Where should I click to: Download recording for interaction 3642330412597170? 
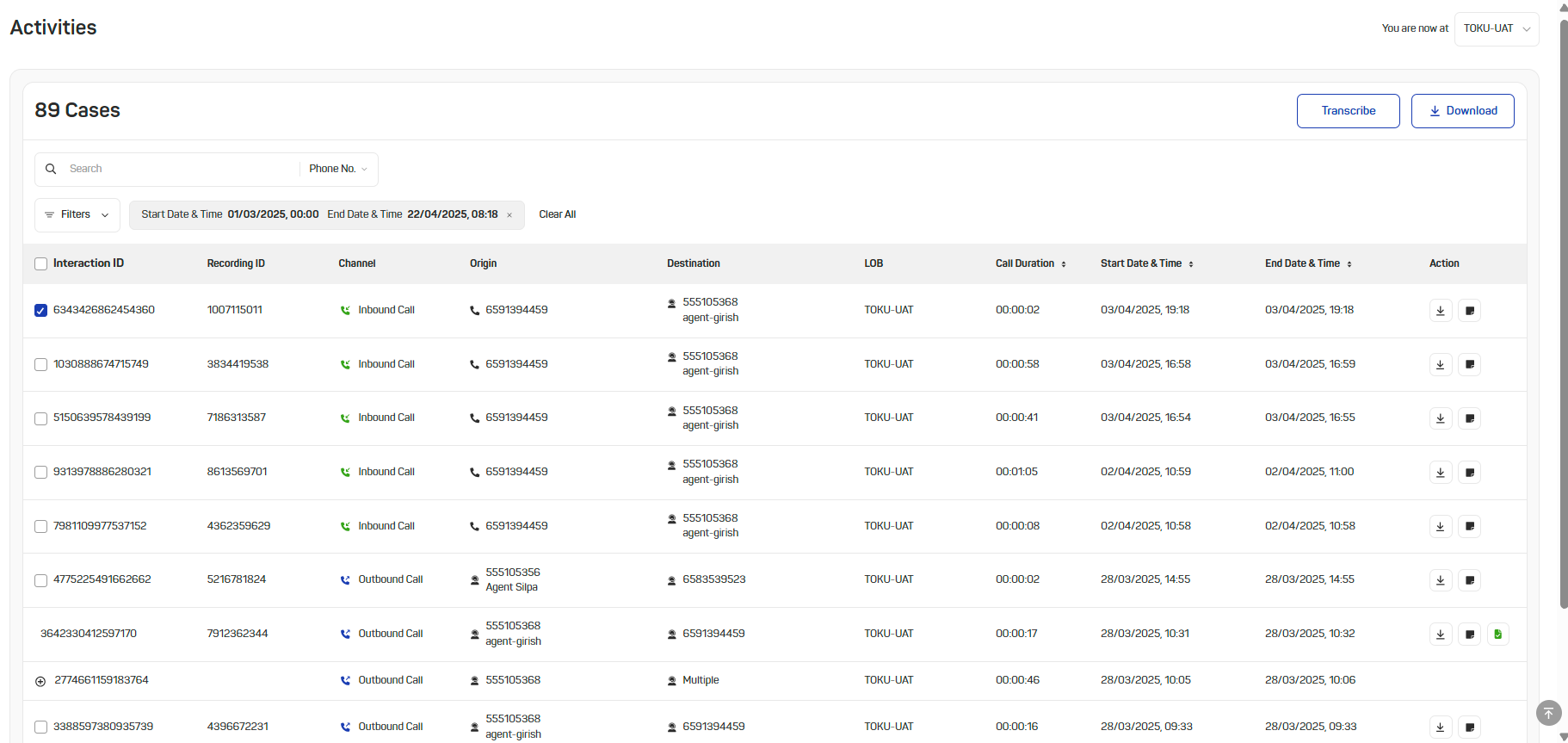tap(1441, 635)
